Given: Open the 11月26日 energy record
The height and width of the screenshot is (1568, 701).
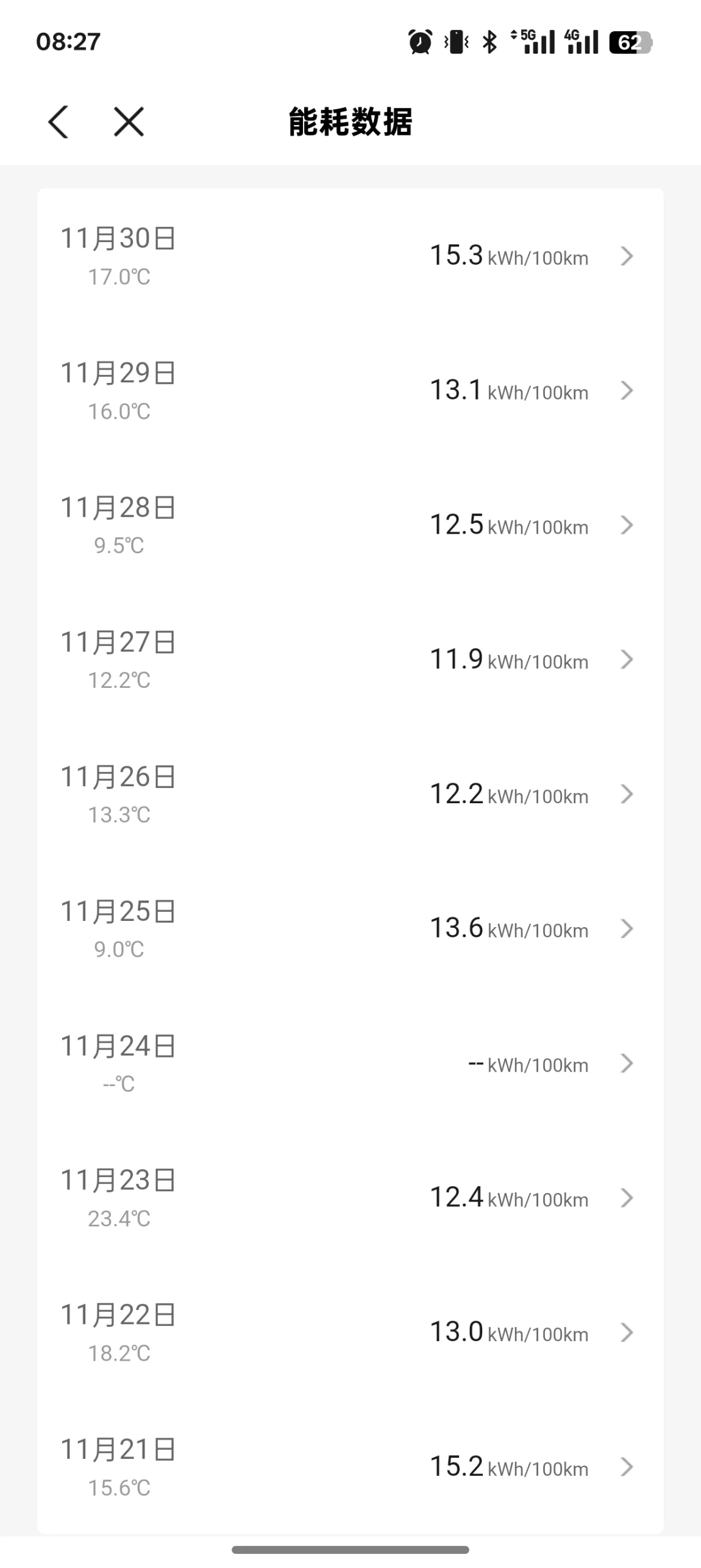Looking at the screenshot, I should [350, 794].
